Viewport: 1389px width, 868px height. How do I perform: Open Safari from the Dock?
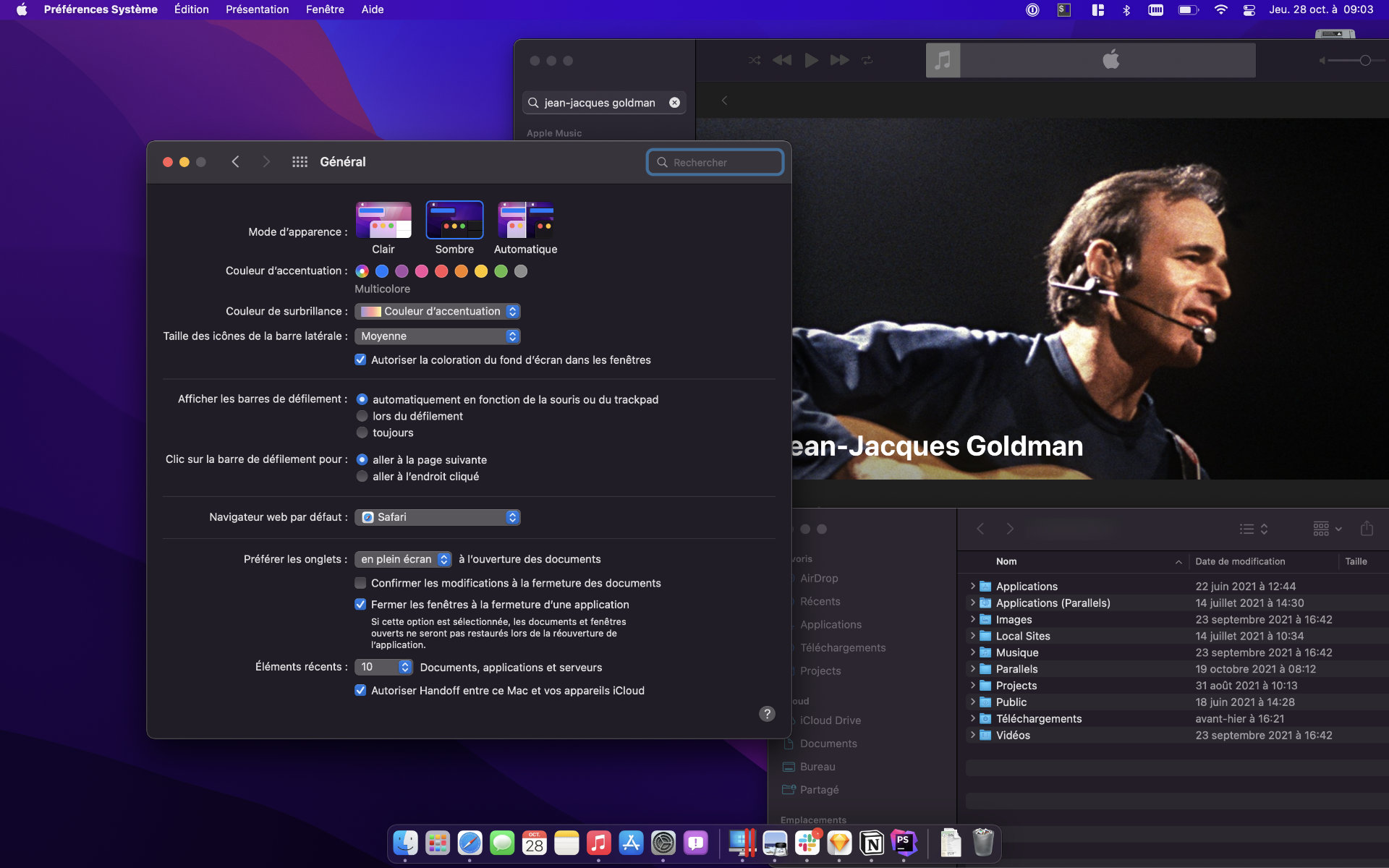(x=470, y=843)
